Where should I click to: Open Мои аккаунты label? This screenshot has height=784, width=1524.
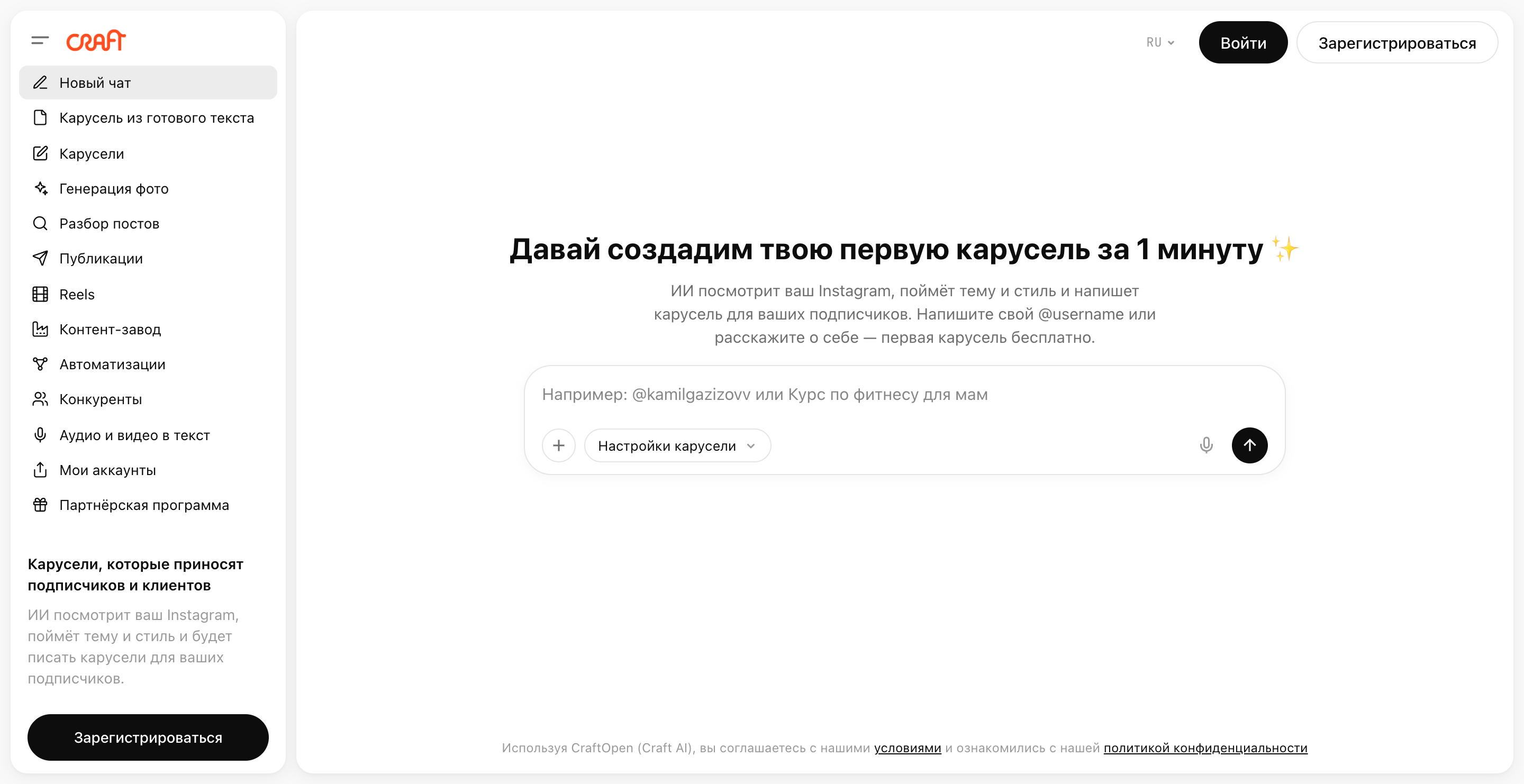click(107, 470)
